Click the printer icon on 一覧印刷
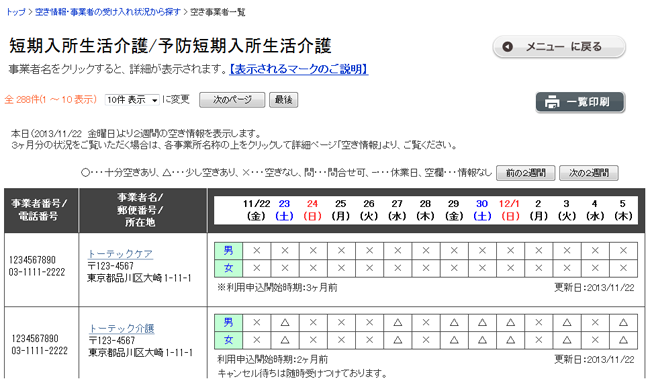The image size is (650, 379). click(552, 102)
